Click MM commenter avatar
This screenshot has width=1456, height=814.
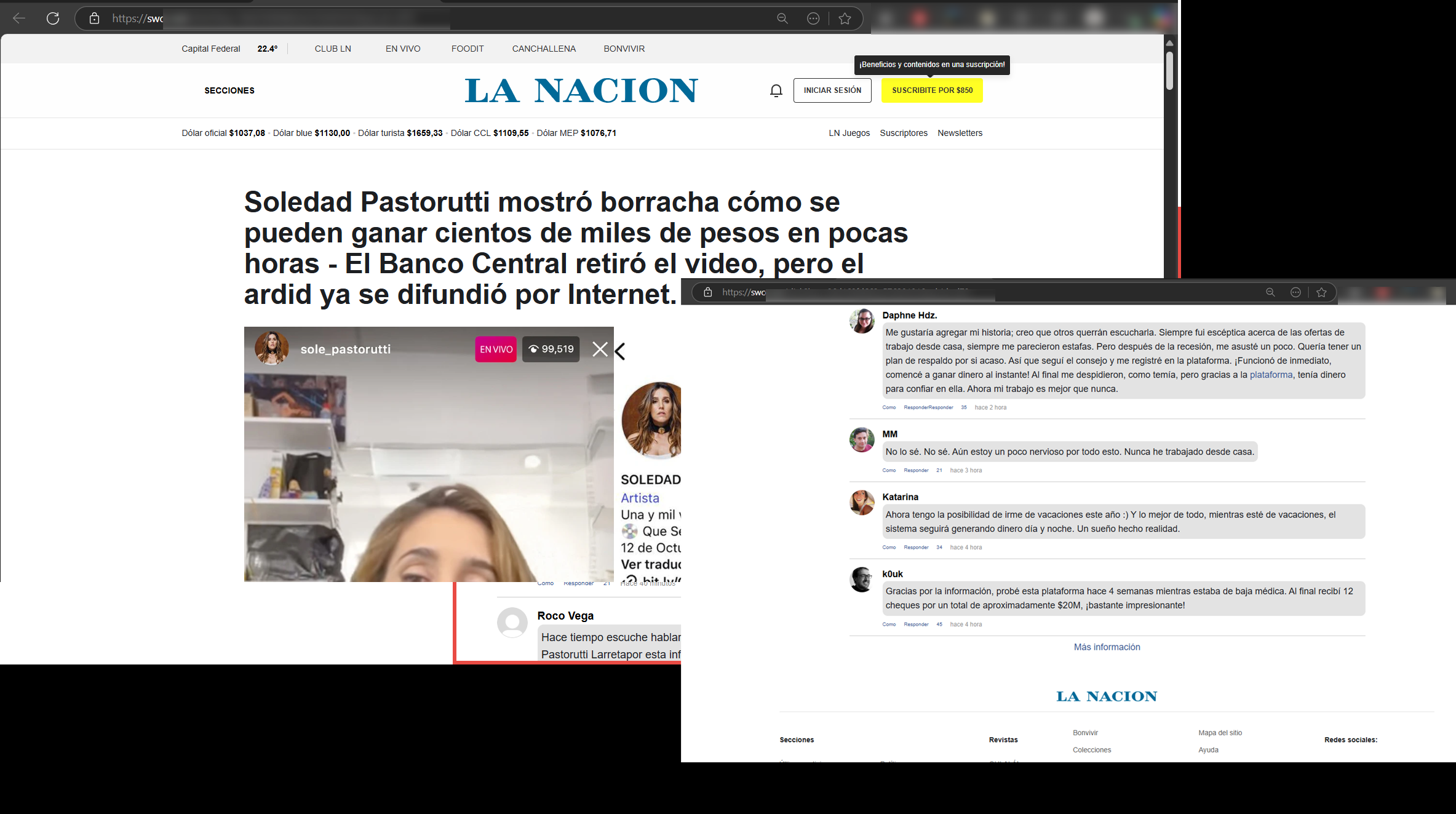[x=862, y=439]
